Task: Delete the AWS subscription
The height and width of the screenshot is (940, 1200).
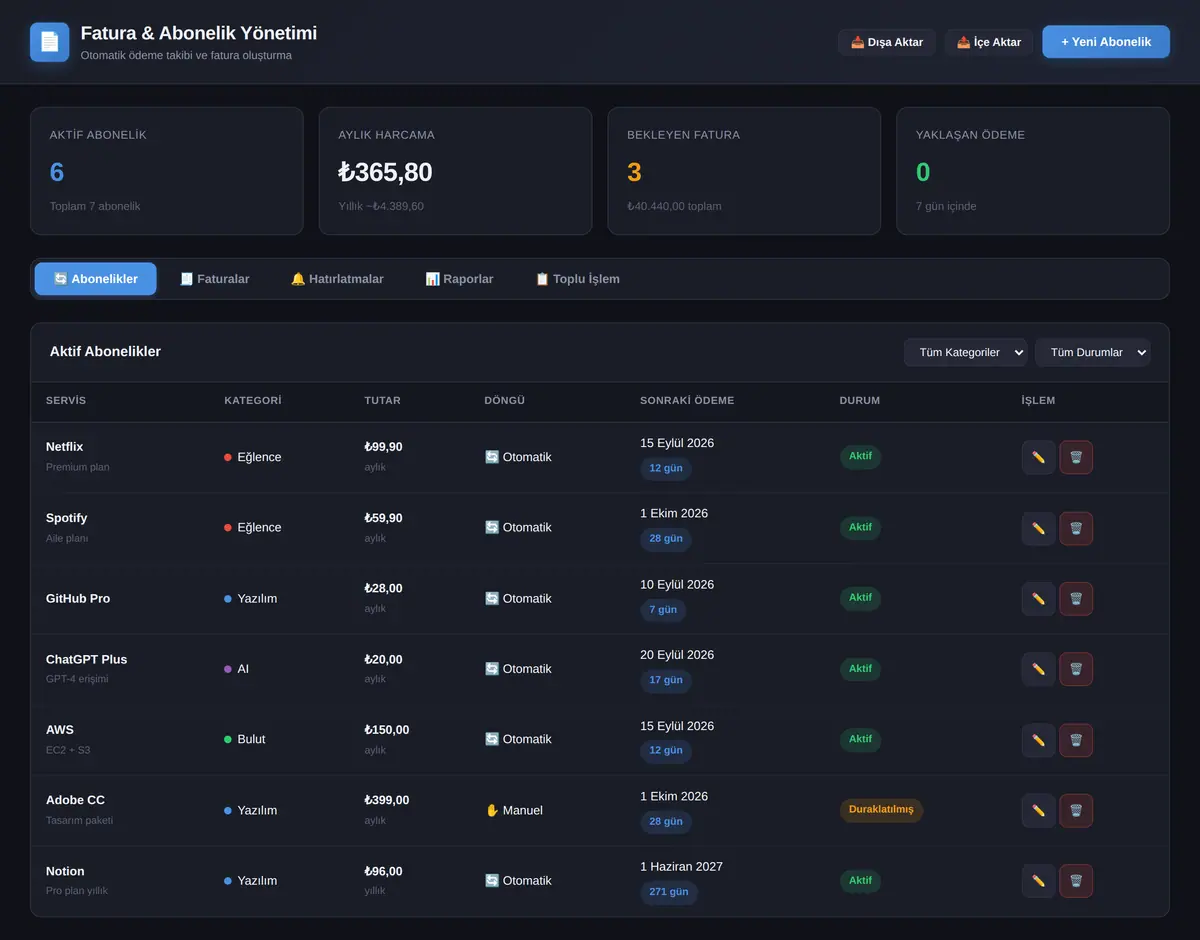Action: [1076, 740]
